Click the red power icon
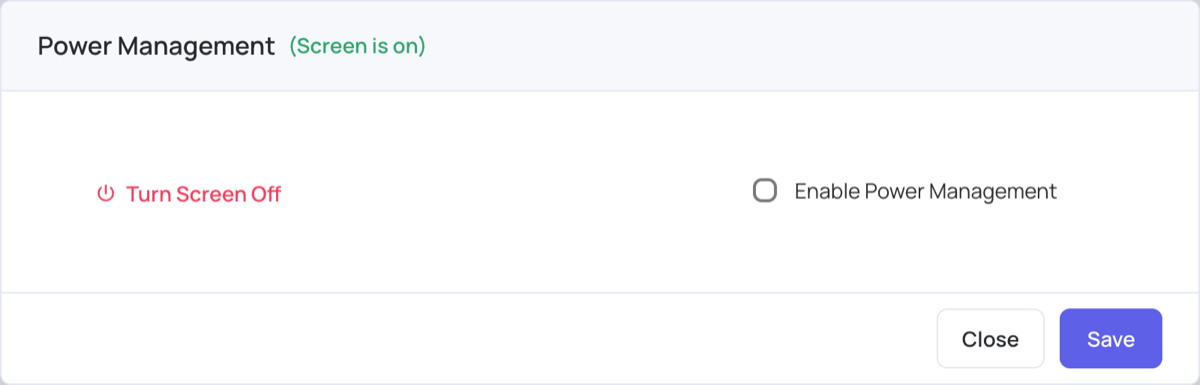 [x=106, y=194]
